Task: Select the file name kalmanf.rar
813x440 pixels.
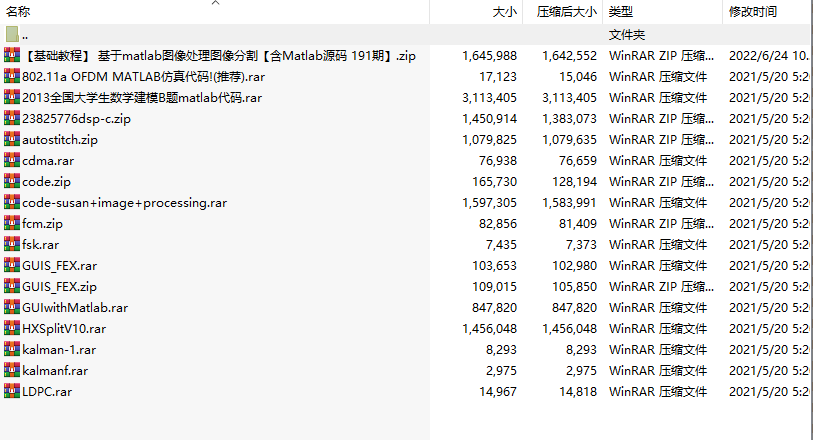Action: pos(55,371)
